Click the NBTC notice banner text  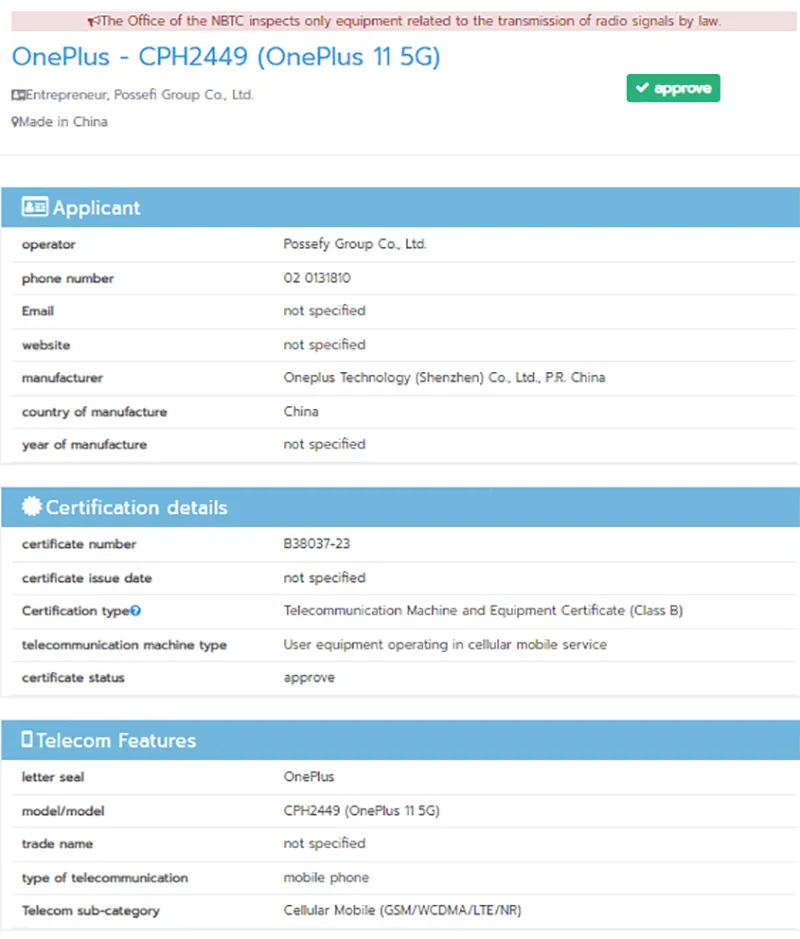[x=410, y=21]
